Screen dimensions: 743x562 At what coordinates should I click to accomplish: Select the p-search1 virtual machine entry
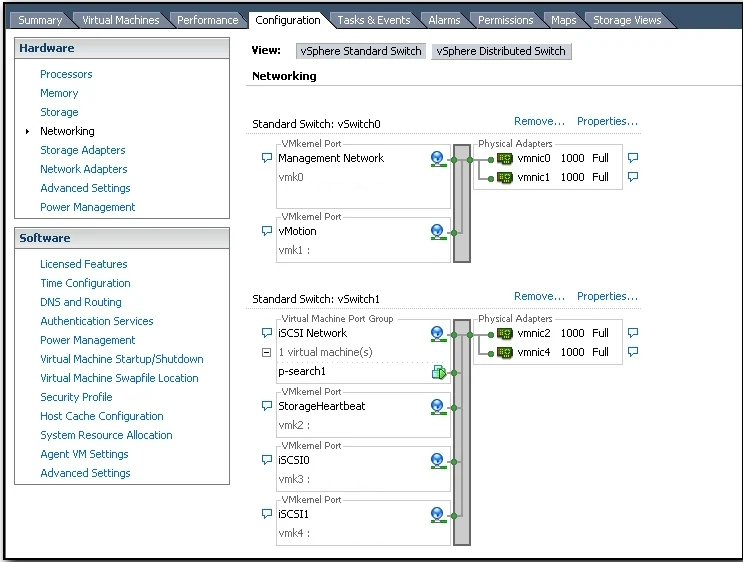pos(302,371)
